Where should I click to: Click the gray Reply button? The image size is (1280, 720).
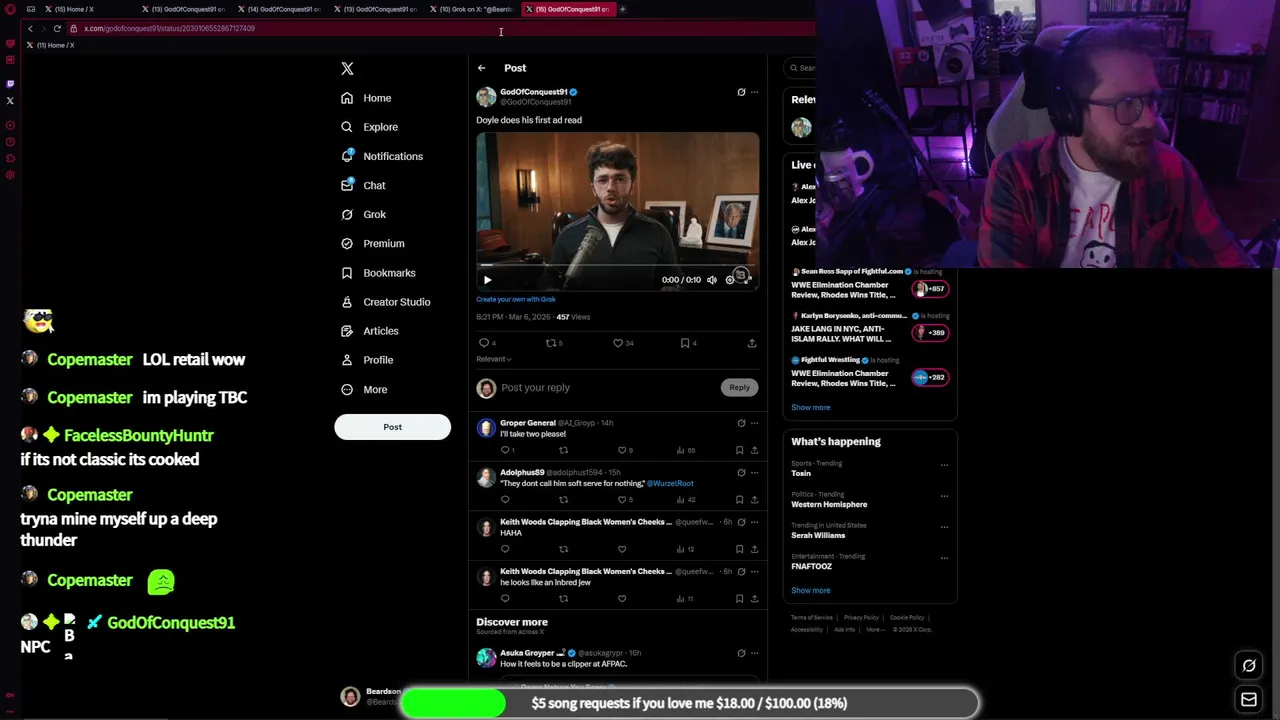pos(739,387)
